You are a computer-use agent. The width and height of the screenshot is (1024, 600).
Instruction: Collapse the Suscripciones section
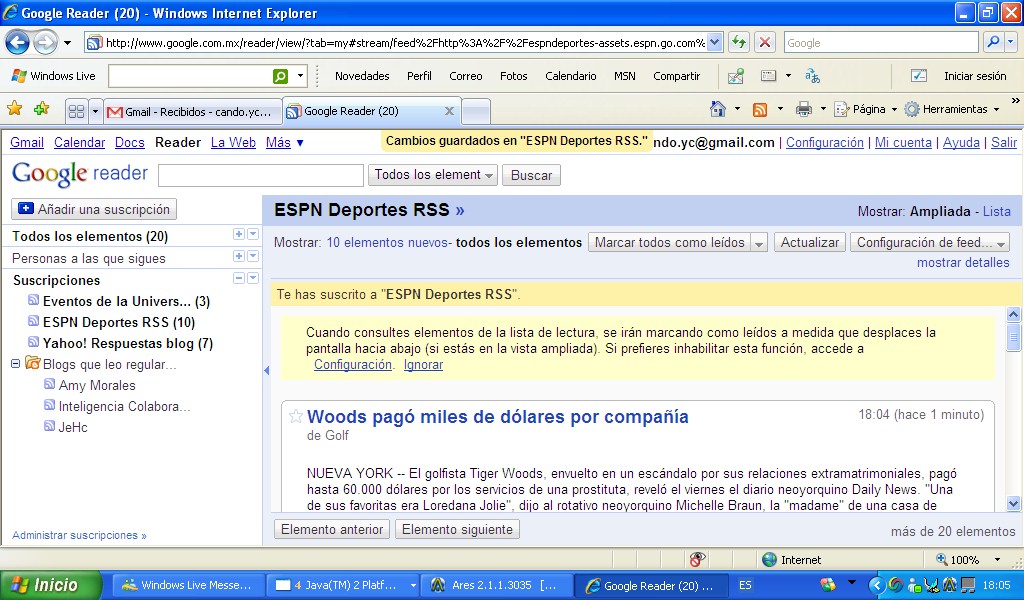click(238, 279)
